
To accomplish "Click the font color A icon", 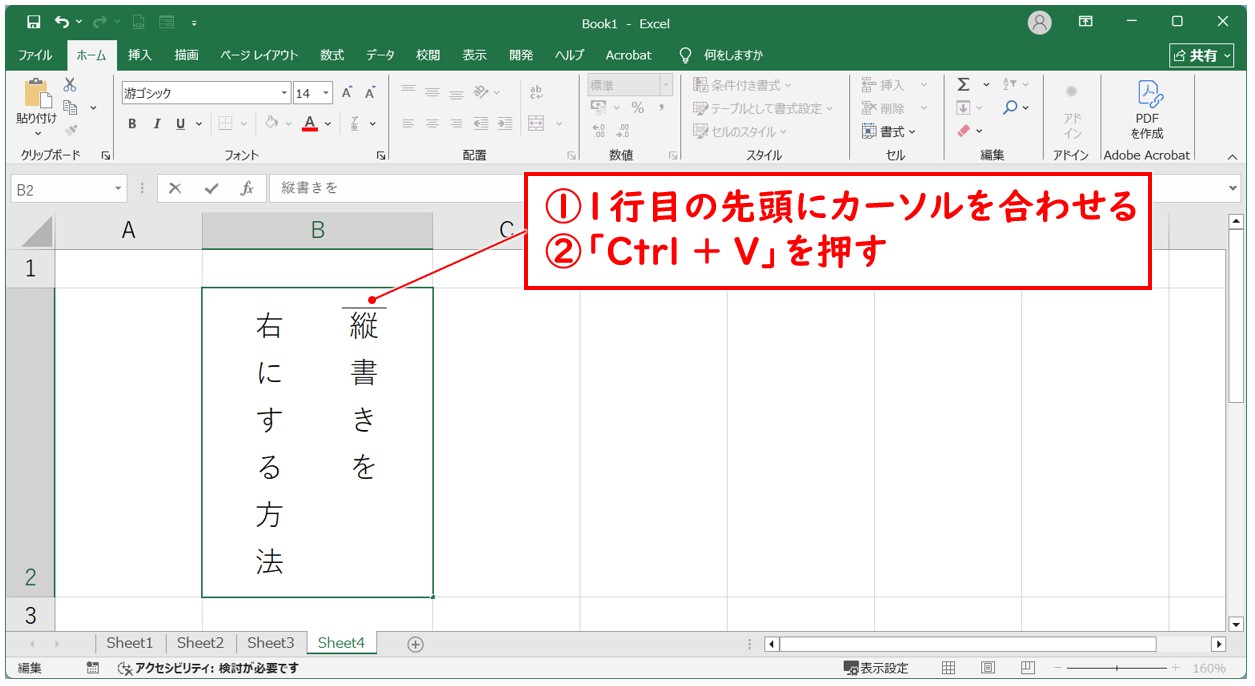I will 310,124.
